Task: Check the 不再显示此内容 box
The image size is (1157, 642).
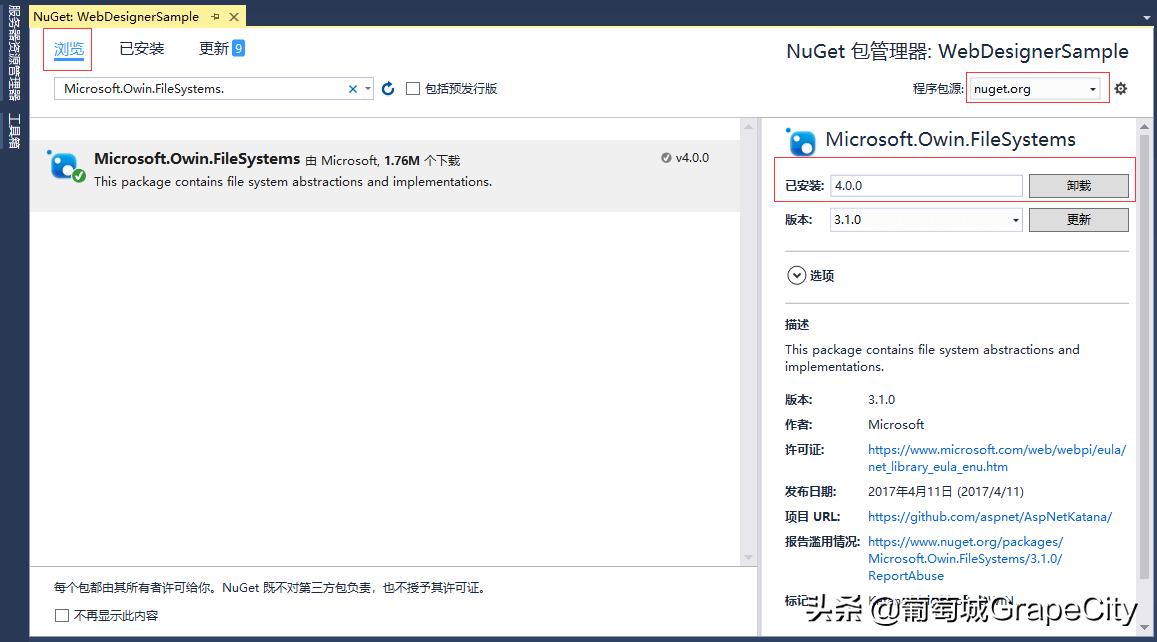Action: point(61,615)
